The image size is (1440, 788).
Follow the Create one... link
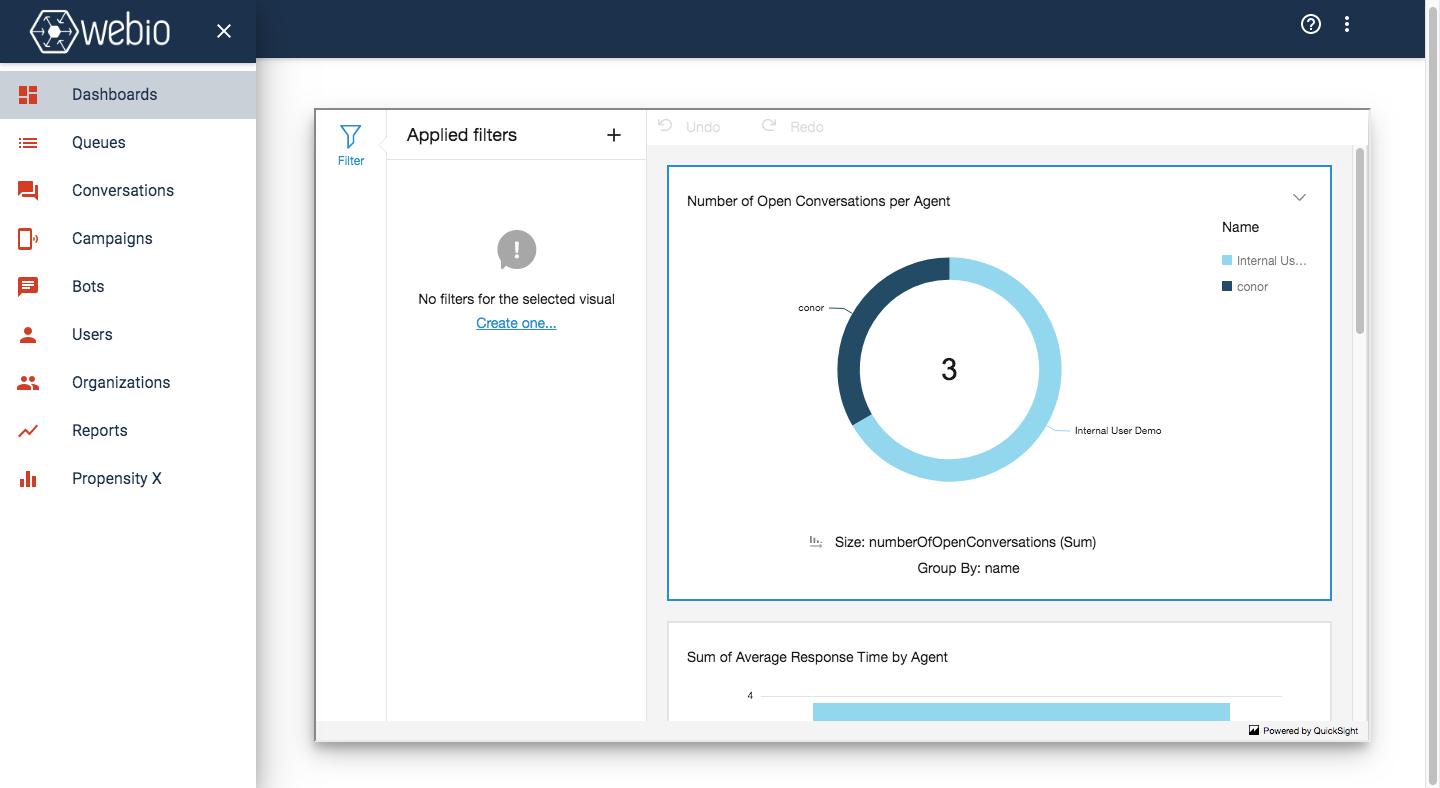tap(516, 323)
